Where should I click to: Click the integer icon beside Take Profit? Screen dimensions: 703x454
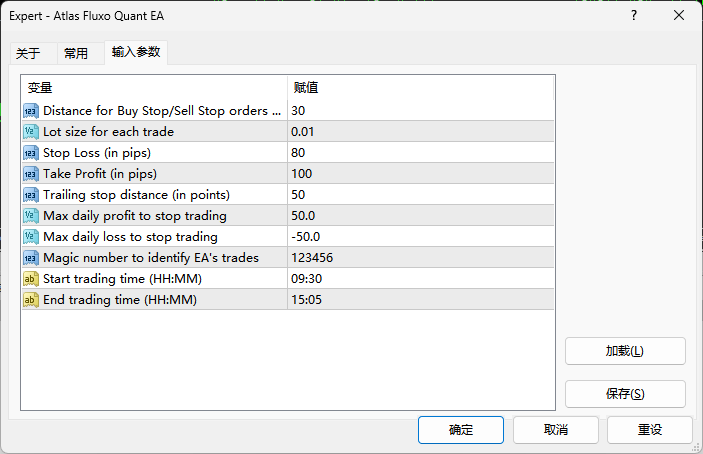point(31,174)
